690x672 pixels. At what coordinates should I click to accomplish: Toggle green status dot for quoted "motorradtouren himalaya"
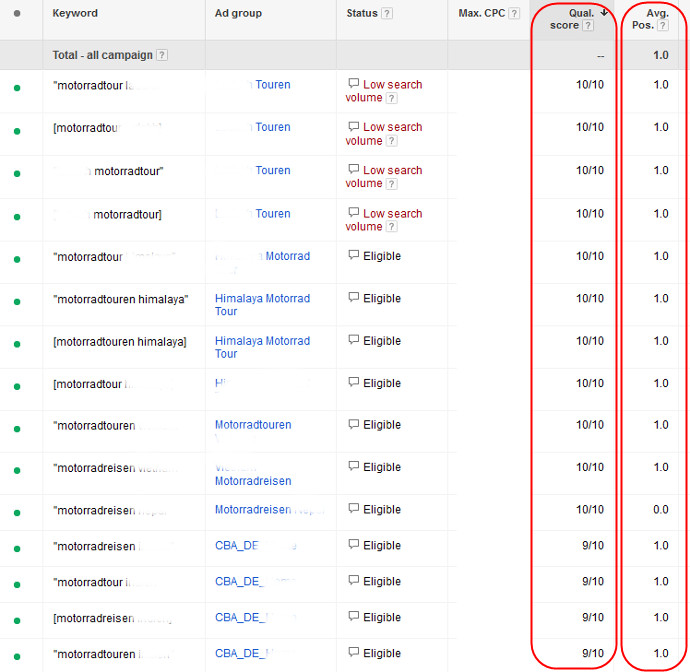(x=17, y=301)
